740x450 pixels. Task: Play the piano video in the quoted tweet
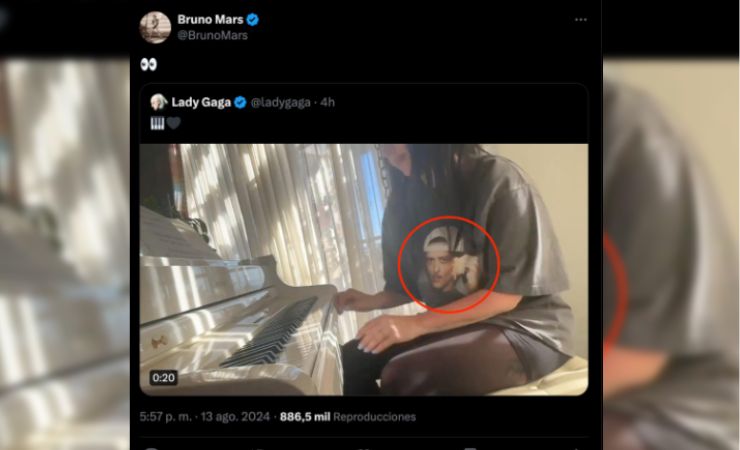pos(363,269)
